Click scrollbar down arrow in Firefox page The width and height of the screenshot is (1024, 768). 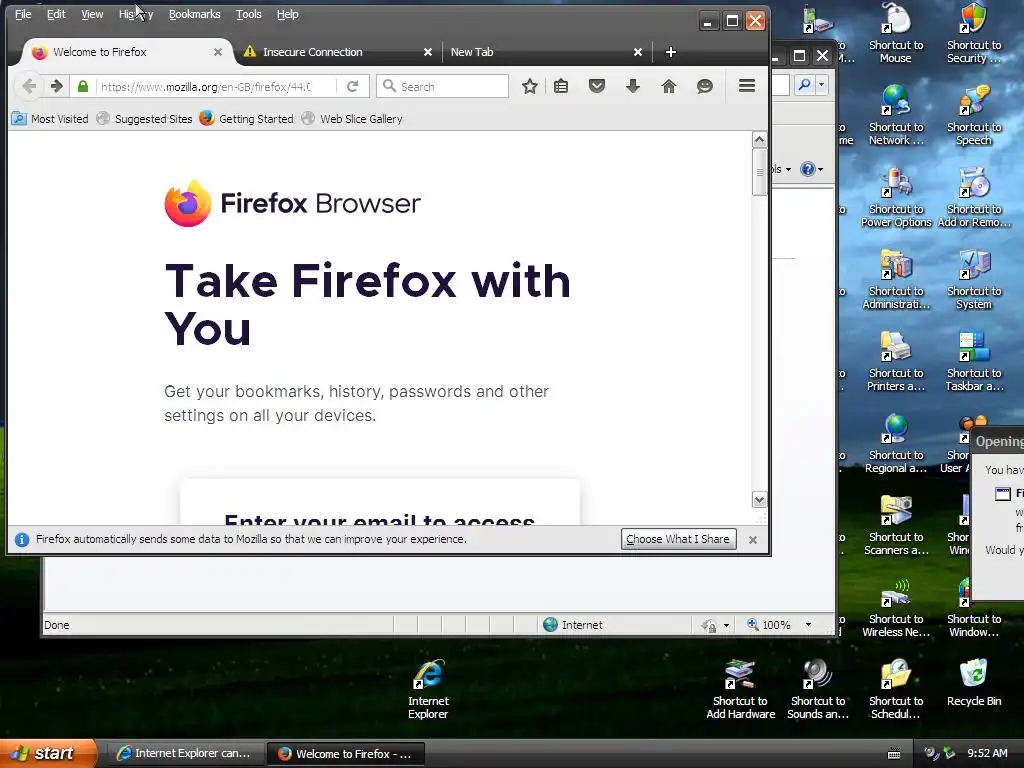(x=759, y=500)
